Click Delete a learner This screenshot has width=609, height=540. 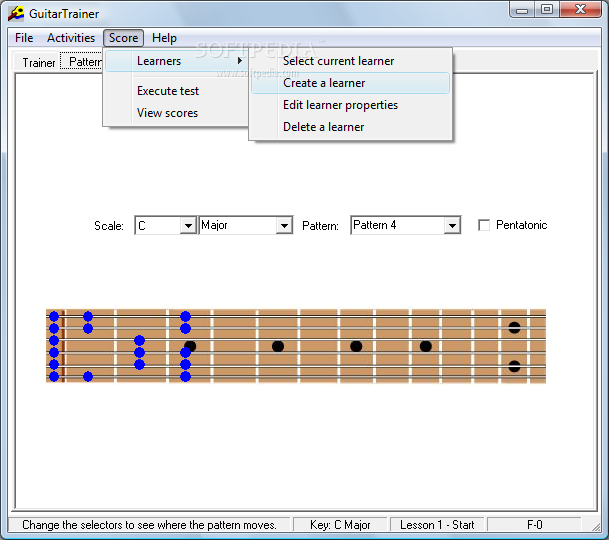[x=350, y=127]
